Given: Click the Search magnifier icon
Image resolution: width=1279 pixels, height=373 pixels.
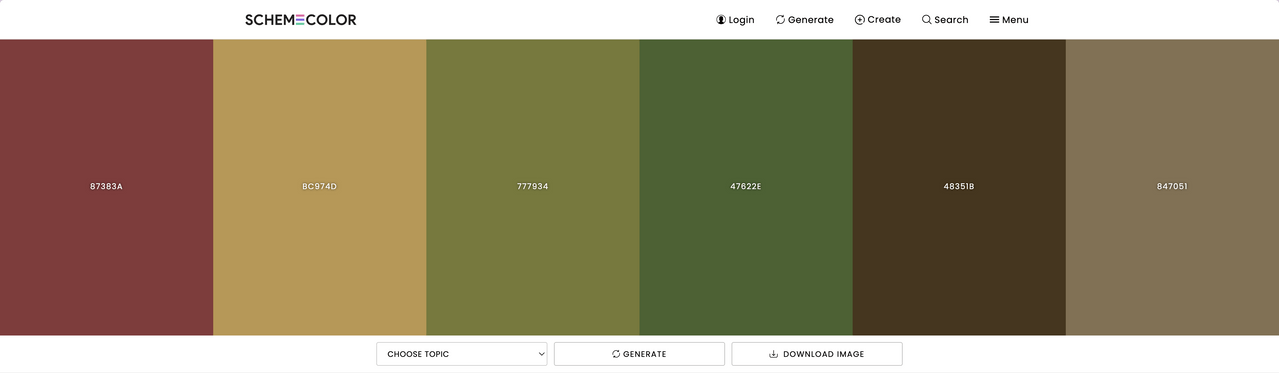Looking at the screenshot, I should tap(927, 20).
